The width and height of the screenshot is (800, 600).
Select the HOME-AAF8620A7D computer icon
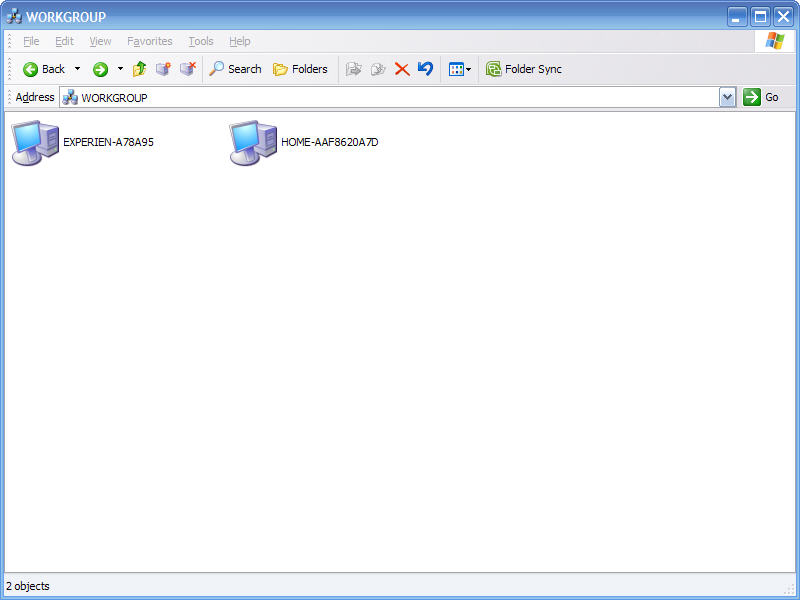[x=253, y=142]
